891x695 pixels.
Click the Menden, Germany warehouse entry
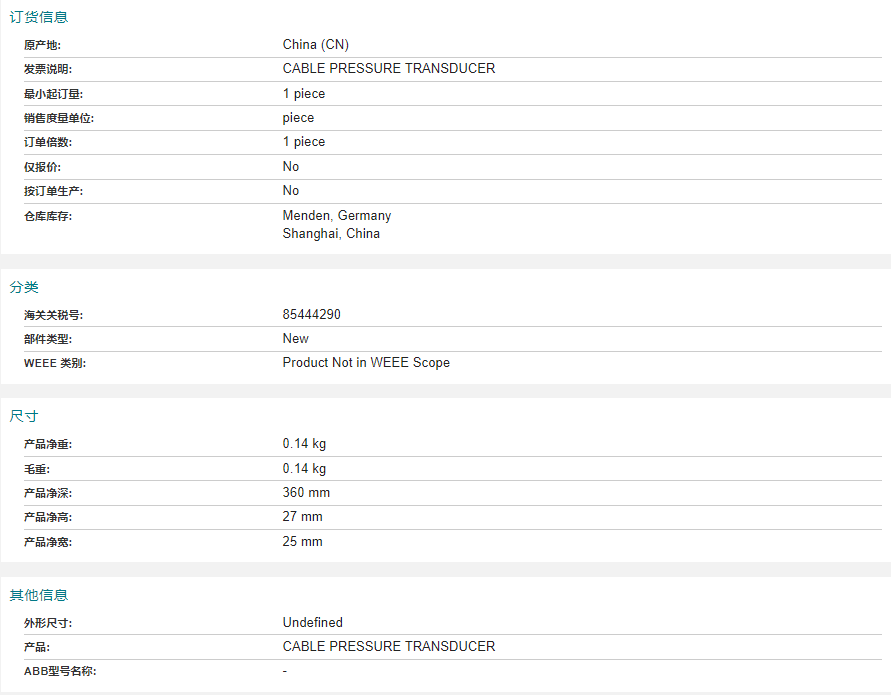pos(337,215)
